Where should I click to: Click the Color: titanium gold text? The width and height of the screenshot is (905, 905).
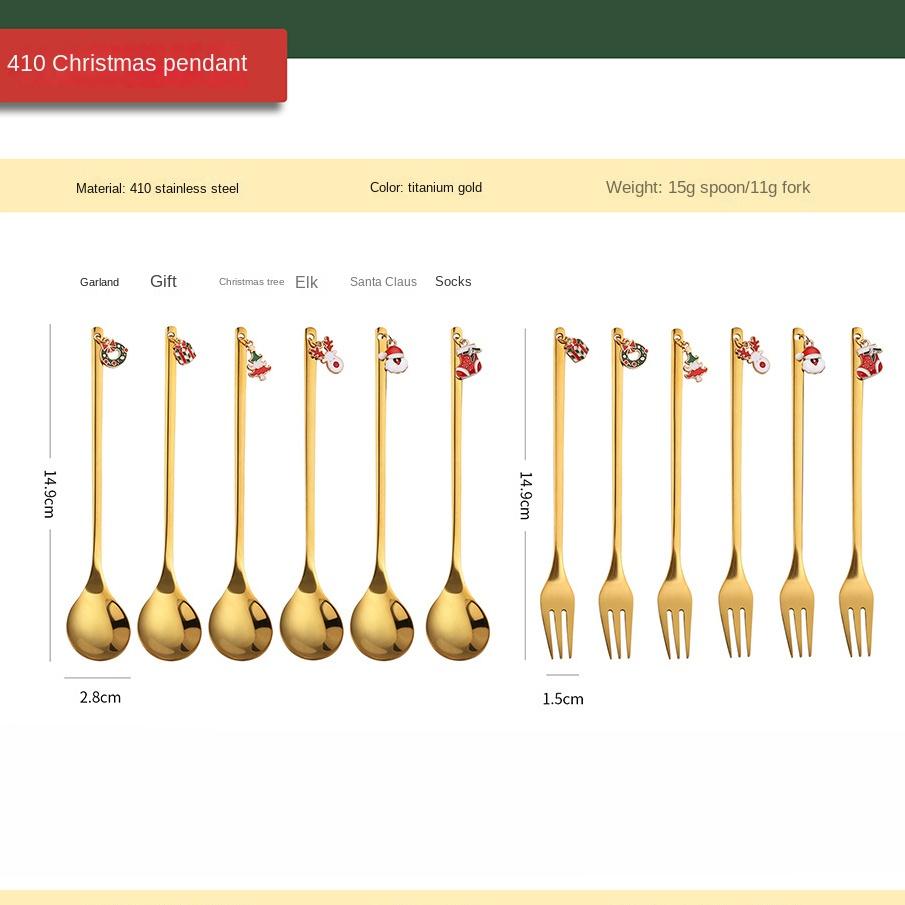click(426, 187)
